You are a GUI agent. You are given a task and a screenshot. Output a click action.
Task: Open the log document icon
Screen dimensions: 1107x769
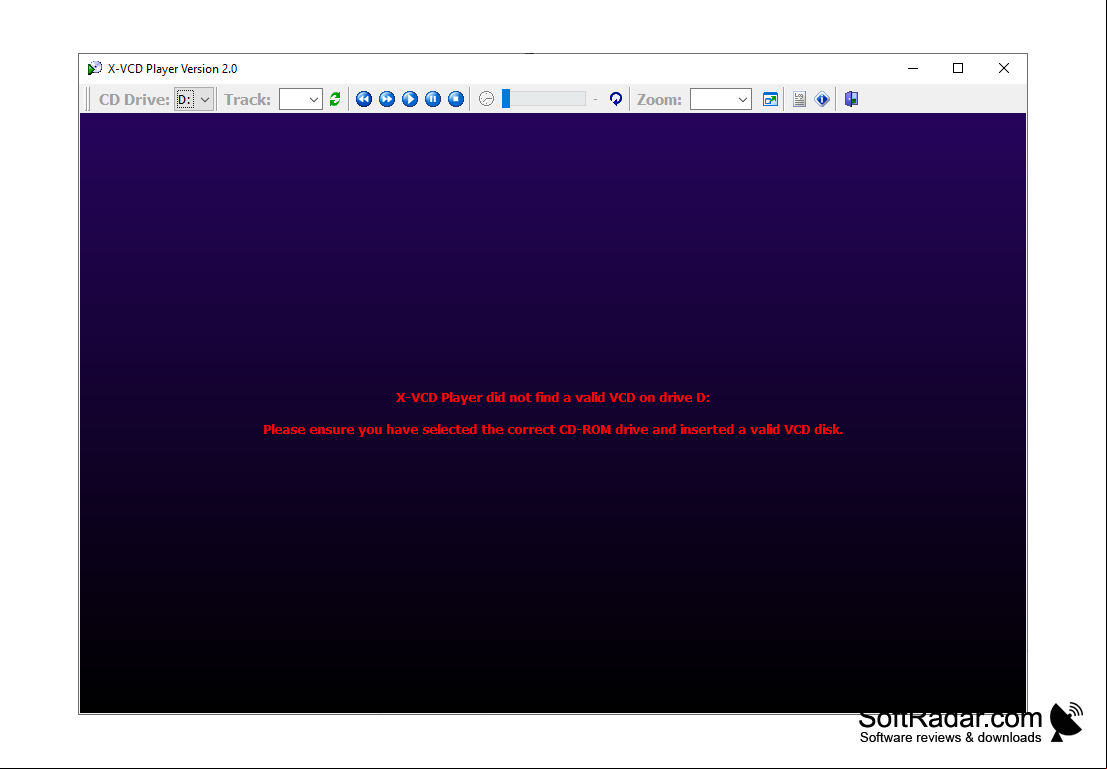click(x=799, y=100)
